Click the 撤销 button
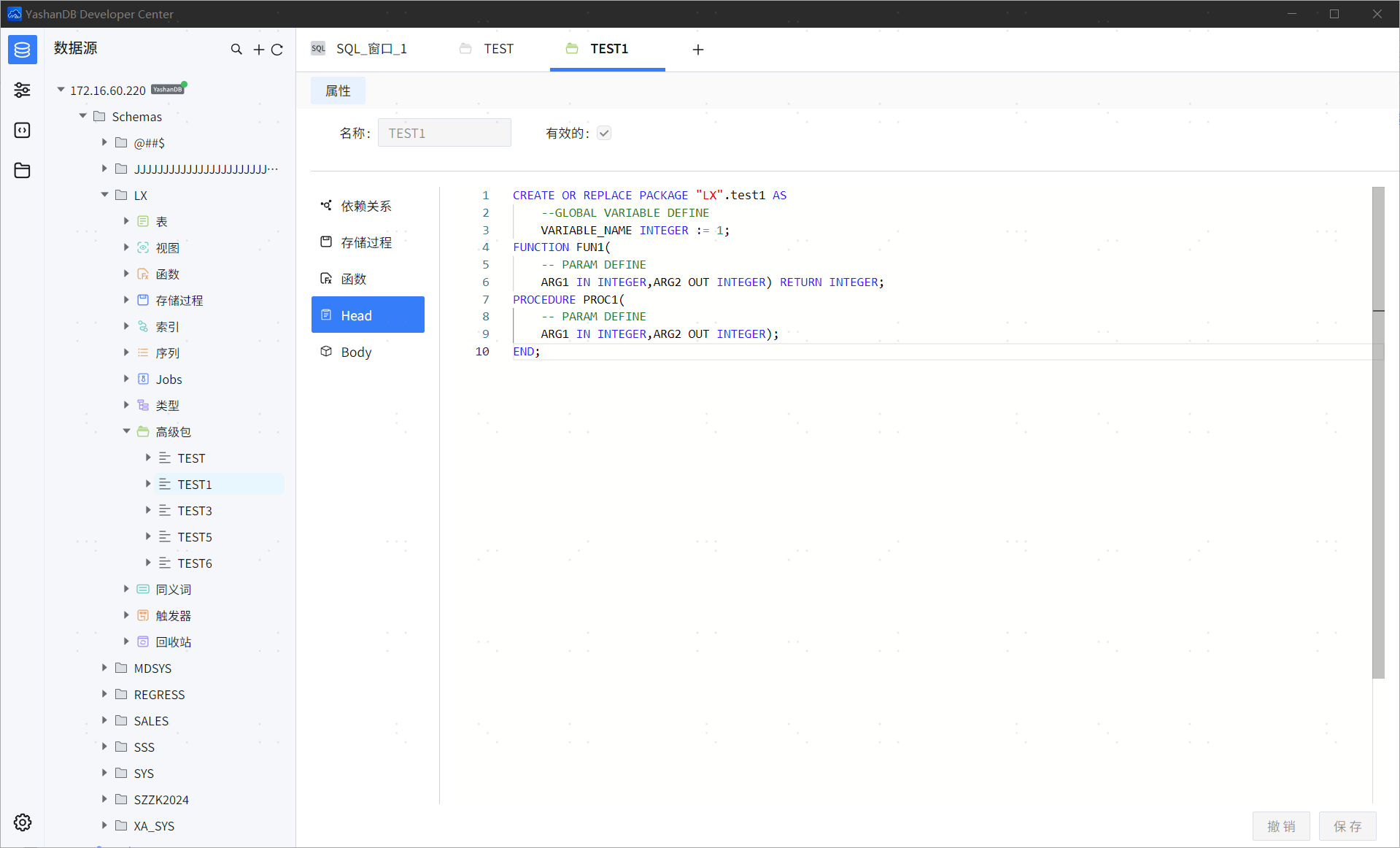This screenshot has height=848, width=1400. 1281,826
